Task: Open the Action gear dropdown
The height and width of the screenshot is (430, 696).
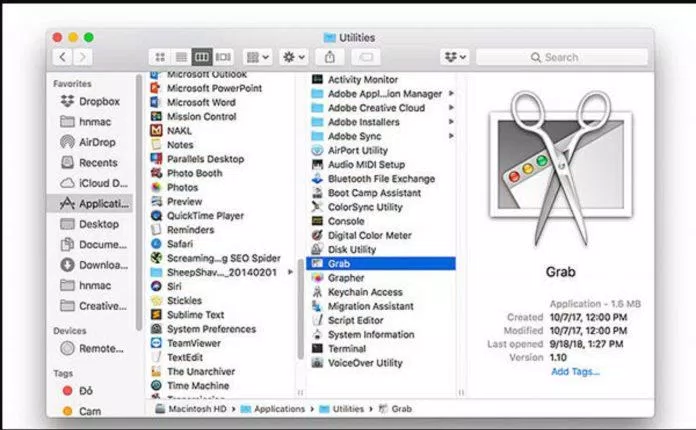Action: [295, 57]
